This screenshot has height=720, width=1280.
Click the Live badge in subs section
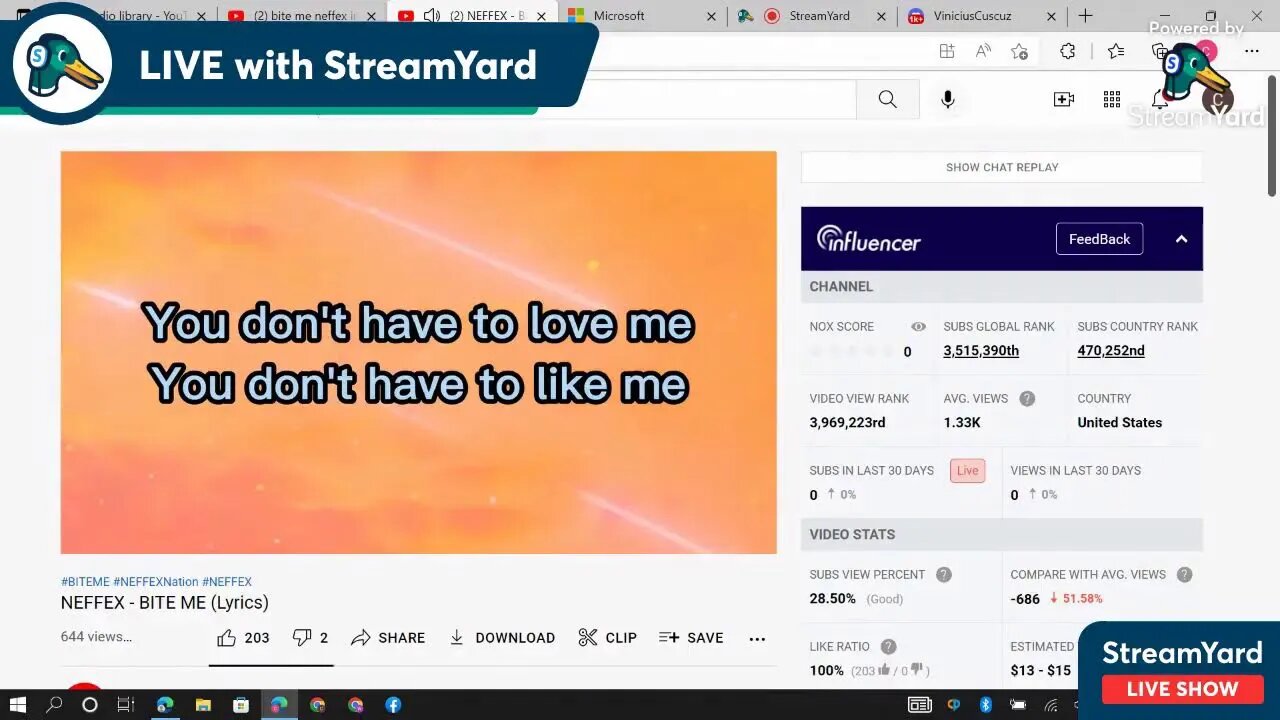pyautogui.click(x=967, y=470)
